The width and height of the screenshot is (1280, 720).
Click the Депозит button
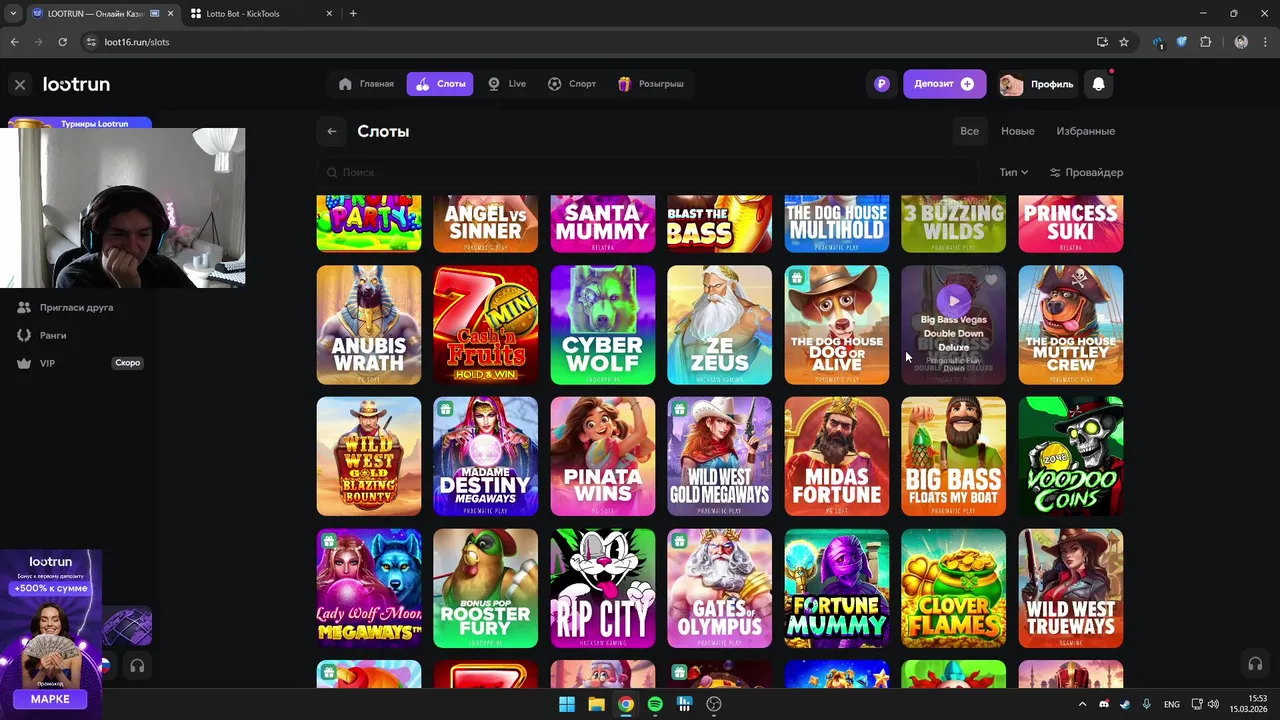(944, 84)
